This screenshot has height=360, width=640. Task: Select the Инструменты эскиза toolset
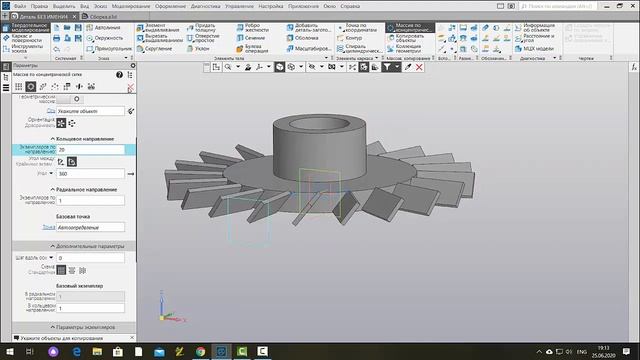(x=26, y=49)
